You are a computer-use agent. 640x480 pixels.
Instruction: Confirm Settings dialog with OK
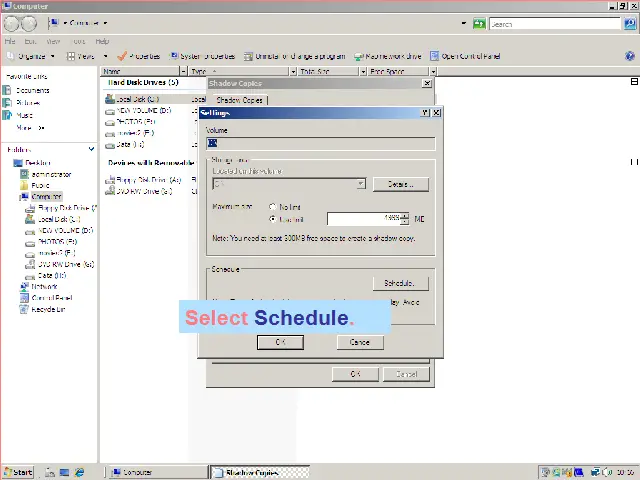(280, 342)
